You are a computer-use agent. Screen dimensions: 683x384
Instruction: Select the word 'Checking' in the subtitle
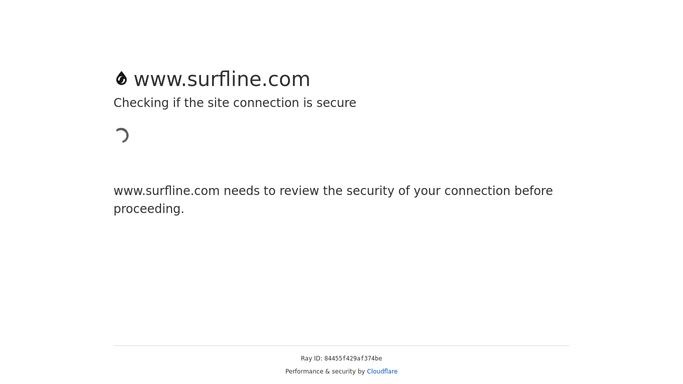[x=141, y=103]
